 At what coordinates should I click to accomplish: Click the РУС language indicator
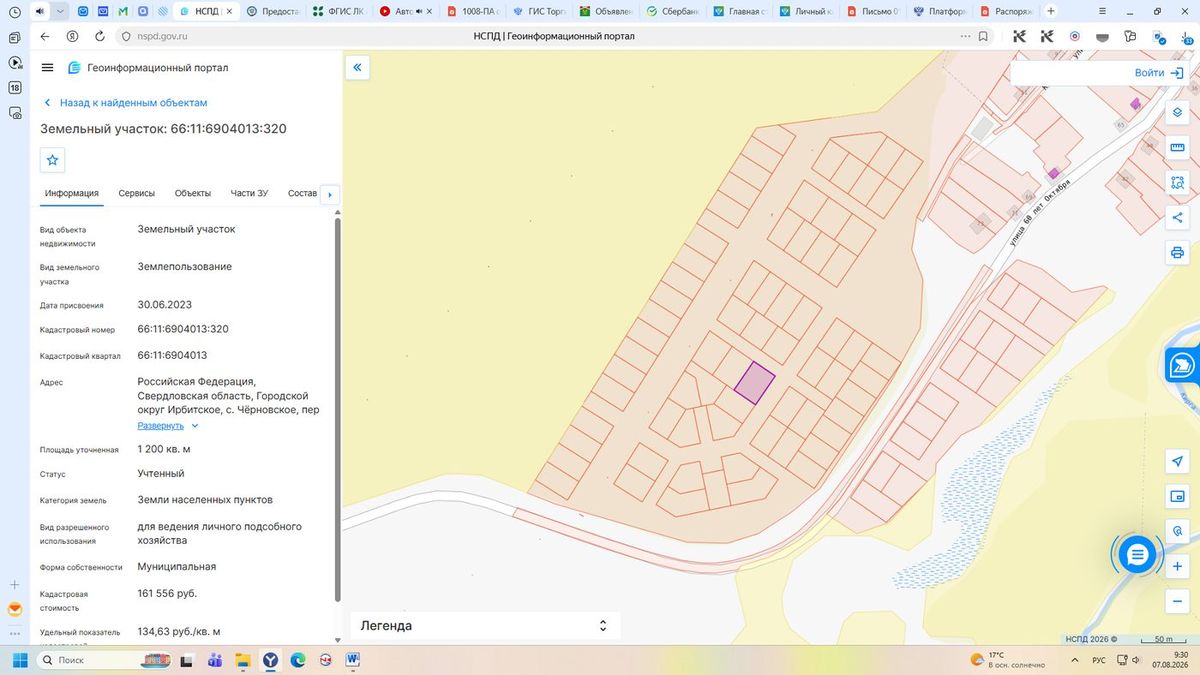1098,660
